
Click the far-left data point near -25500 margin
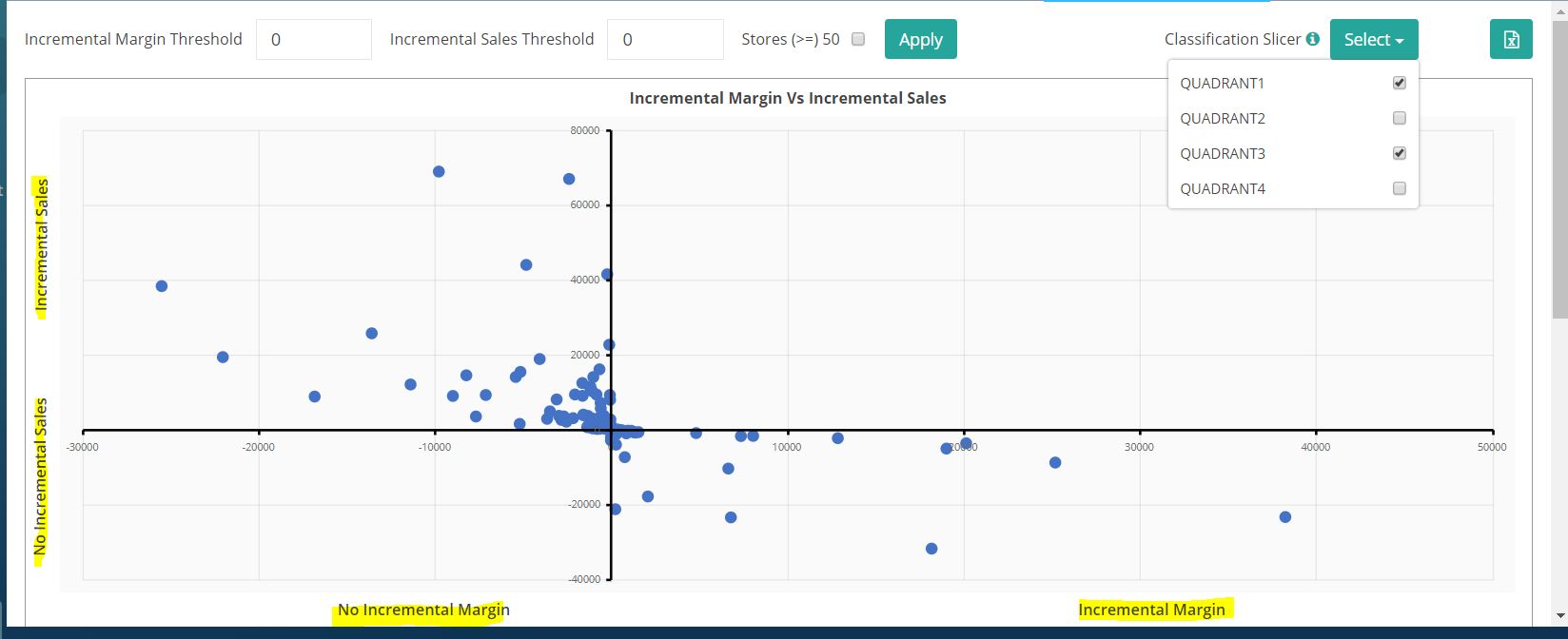162,286
